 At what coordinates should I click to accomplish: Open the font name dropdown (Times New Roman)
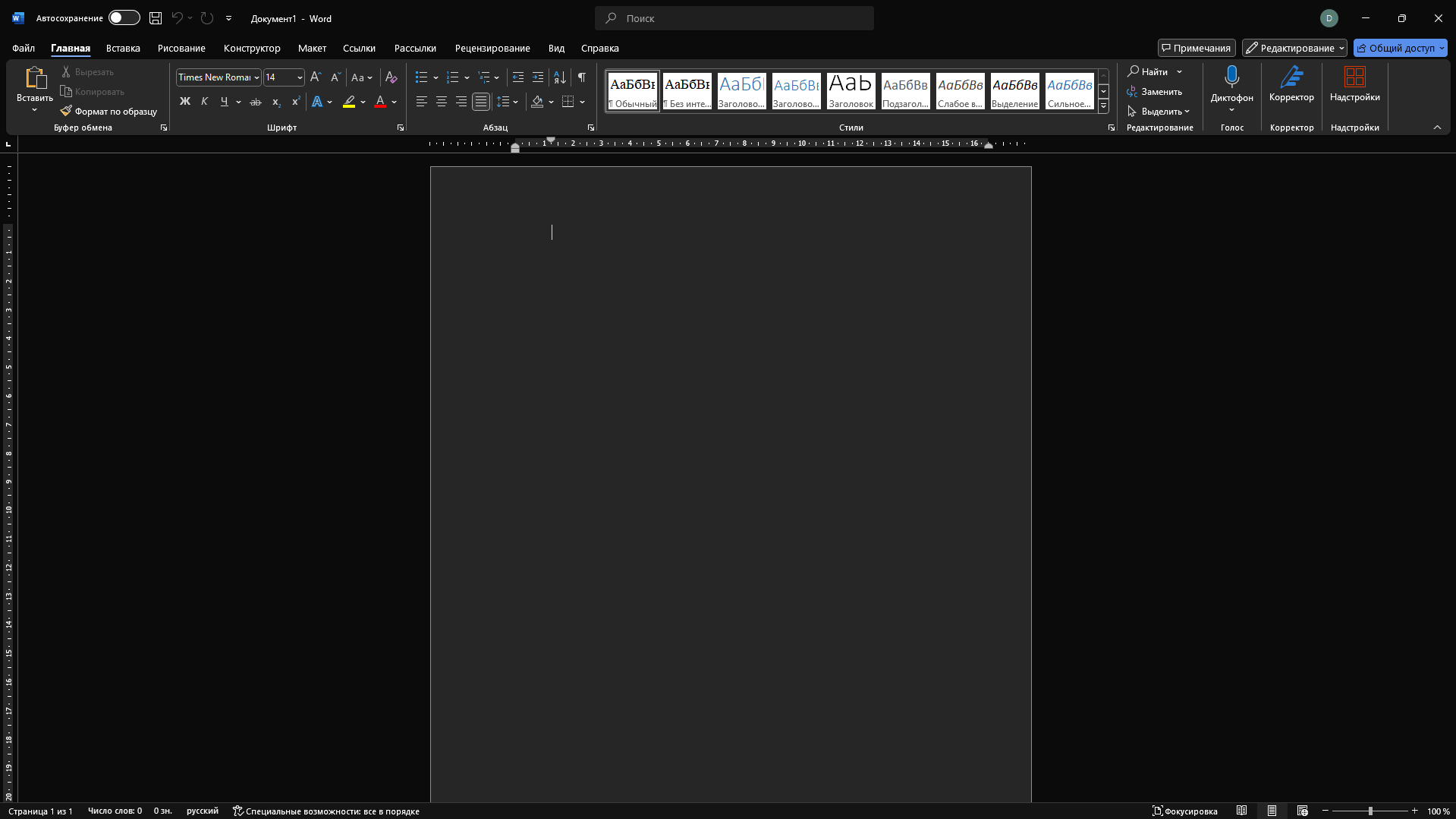tap(256, 77)
